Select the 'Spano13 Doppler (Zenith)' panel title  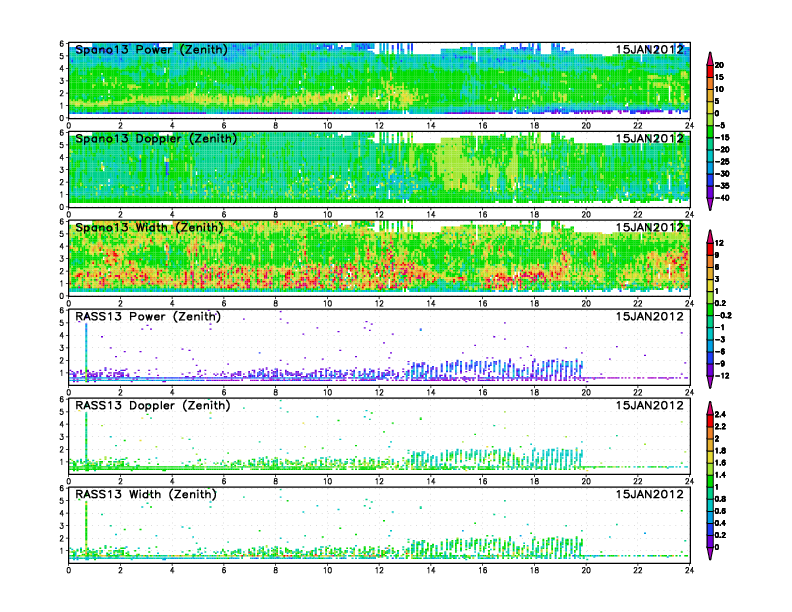(x=156, y=139)
